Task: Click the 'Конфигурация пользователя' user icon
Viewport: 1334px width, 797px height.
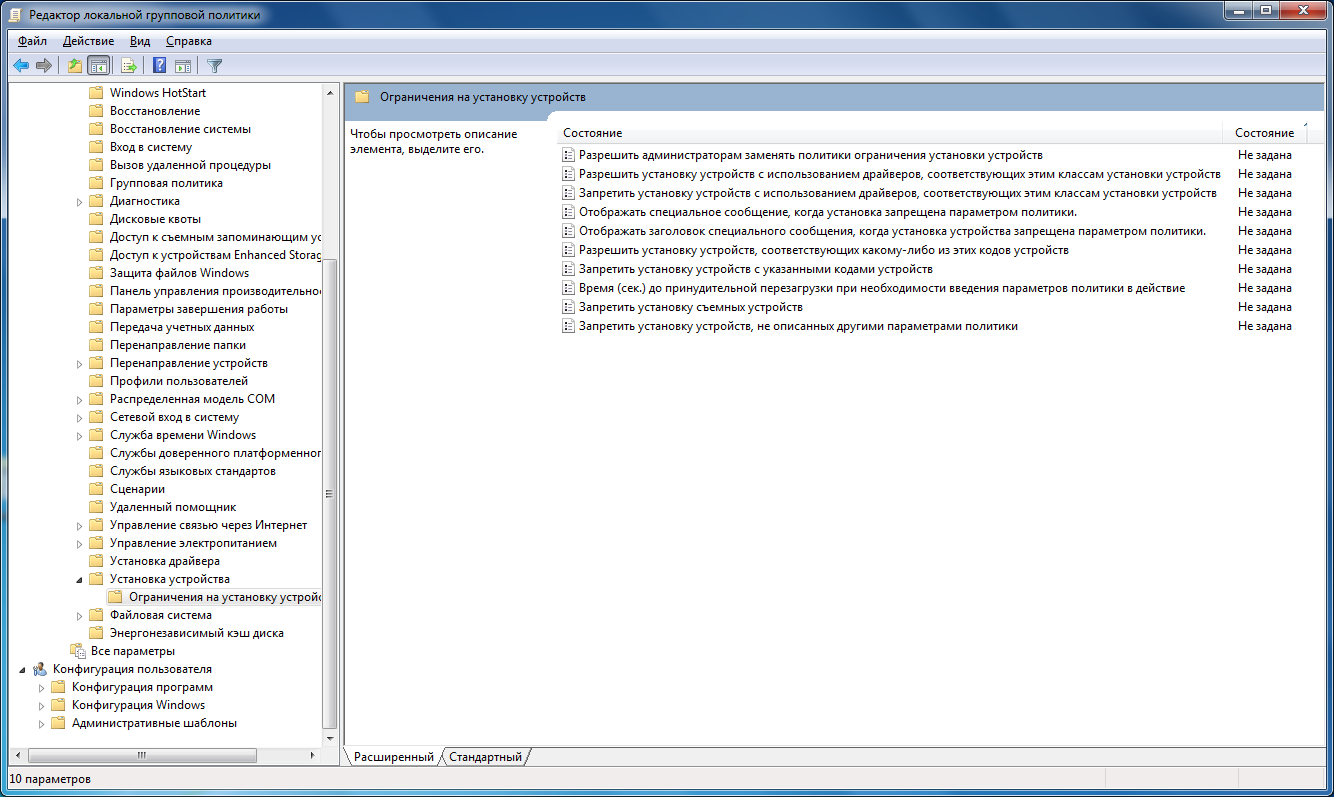Action: click(39, 669)
